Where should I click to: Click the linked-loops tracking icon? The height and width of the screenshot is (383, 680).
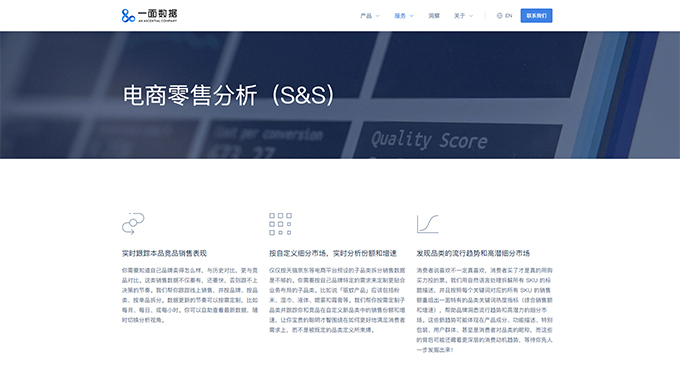[x=133, y=223]
